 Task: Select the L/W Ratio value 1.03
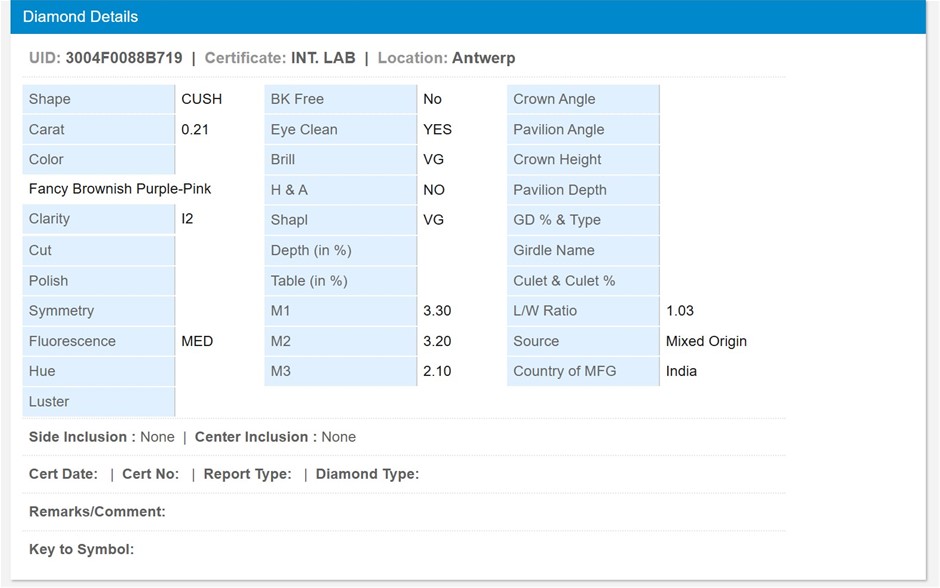pos(680,311)
